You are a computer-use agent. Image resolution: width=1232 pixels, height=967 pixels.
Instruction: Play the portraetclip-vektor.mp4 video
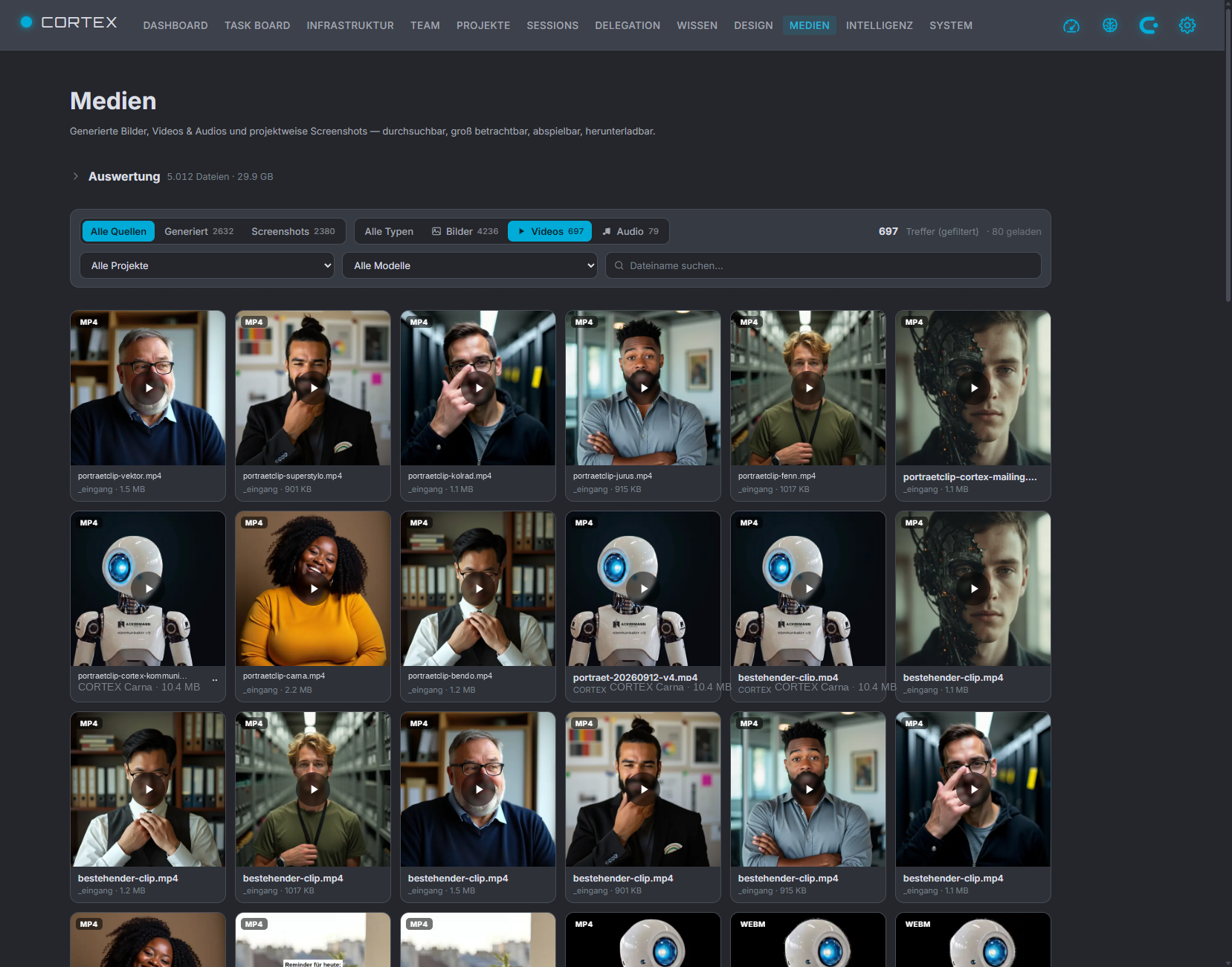pyautogui.click(x=149, y=388)
